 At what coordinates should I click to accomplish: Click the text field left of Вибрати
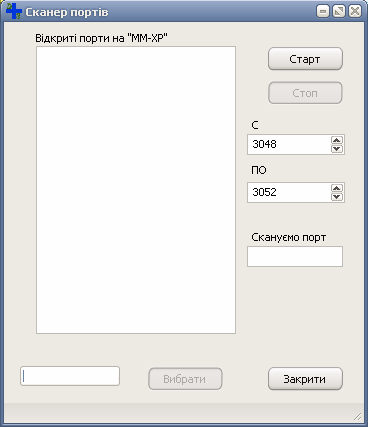click(70, 376)
